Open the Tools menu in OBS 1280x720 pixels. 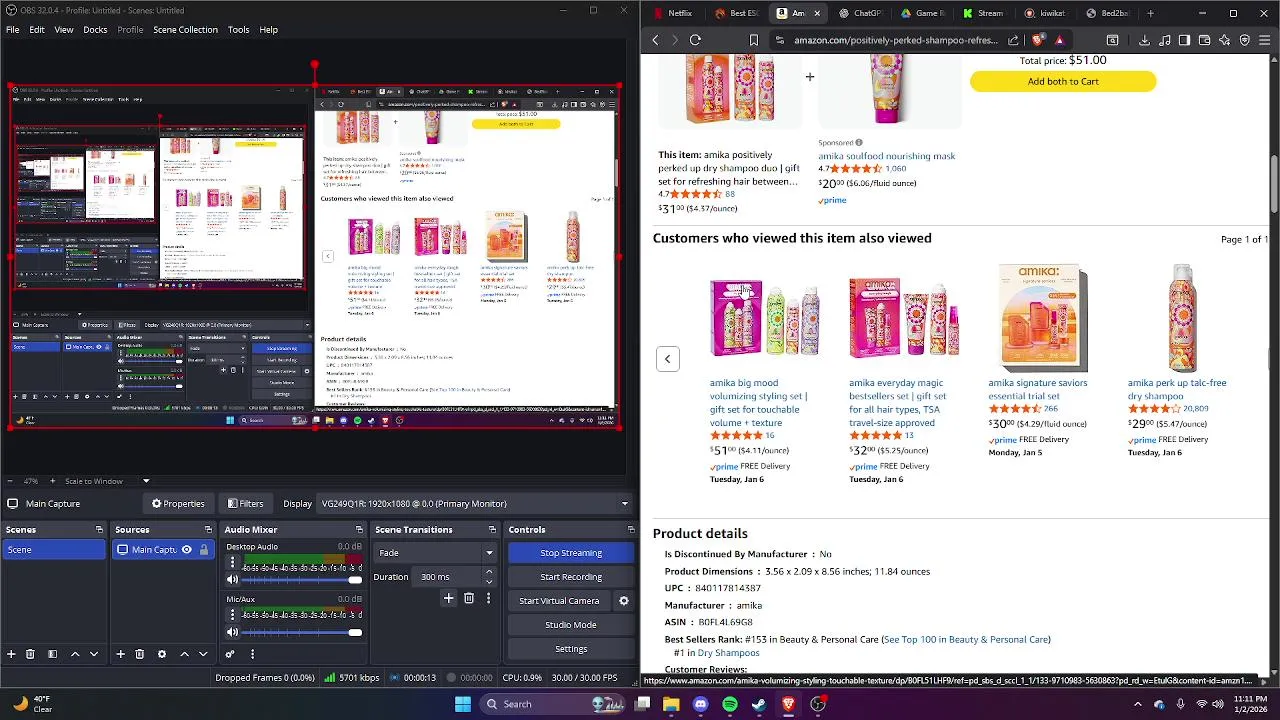tap(238, 30)
